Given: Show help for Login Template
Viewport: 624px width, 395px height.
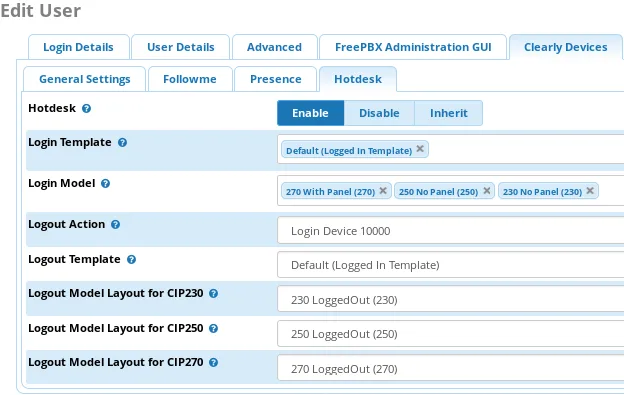Looking at the screenshot, I should click(x=123, y=143).
